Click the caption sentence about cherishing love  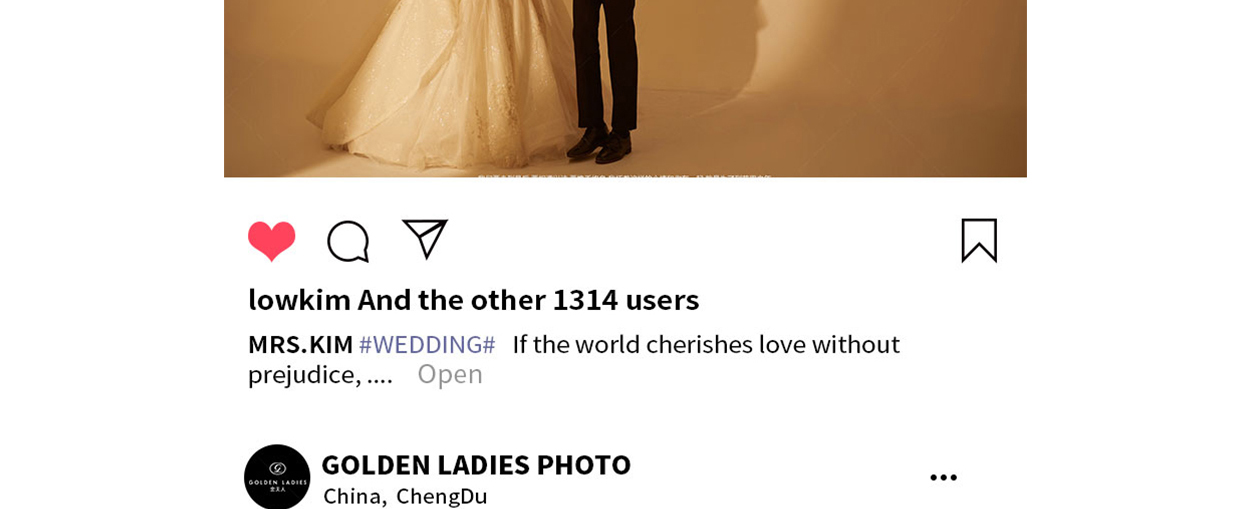point(706,344)
